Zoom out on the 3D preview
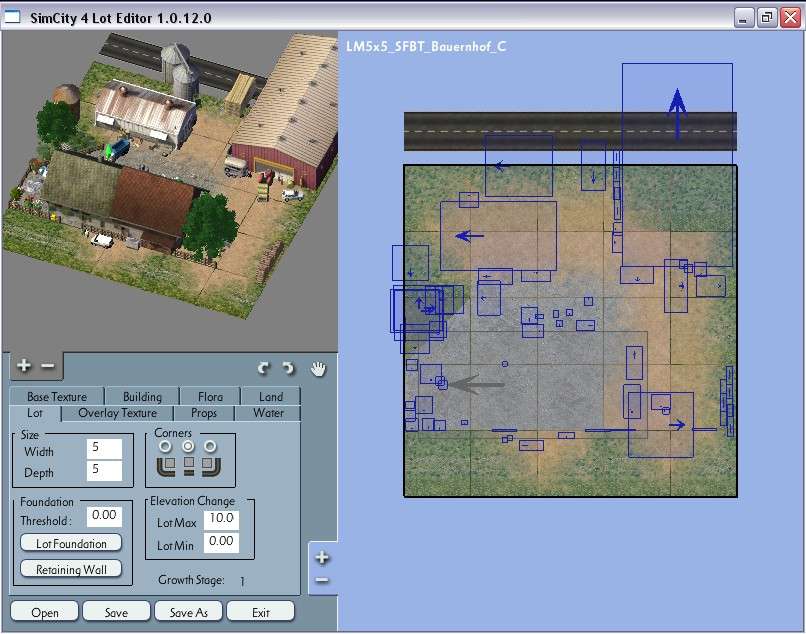Screen dimensions: 806x634 click(x=48, y=366)
